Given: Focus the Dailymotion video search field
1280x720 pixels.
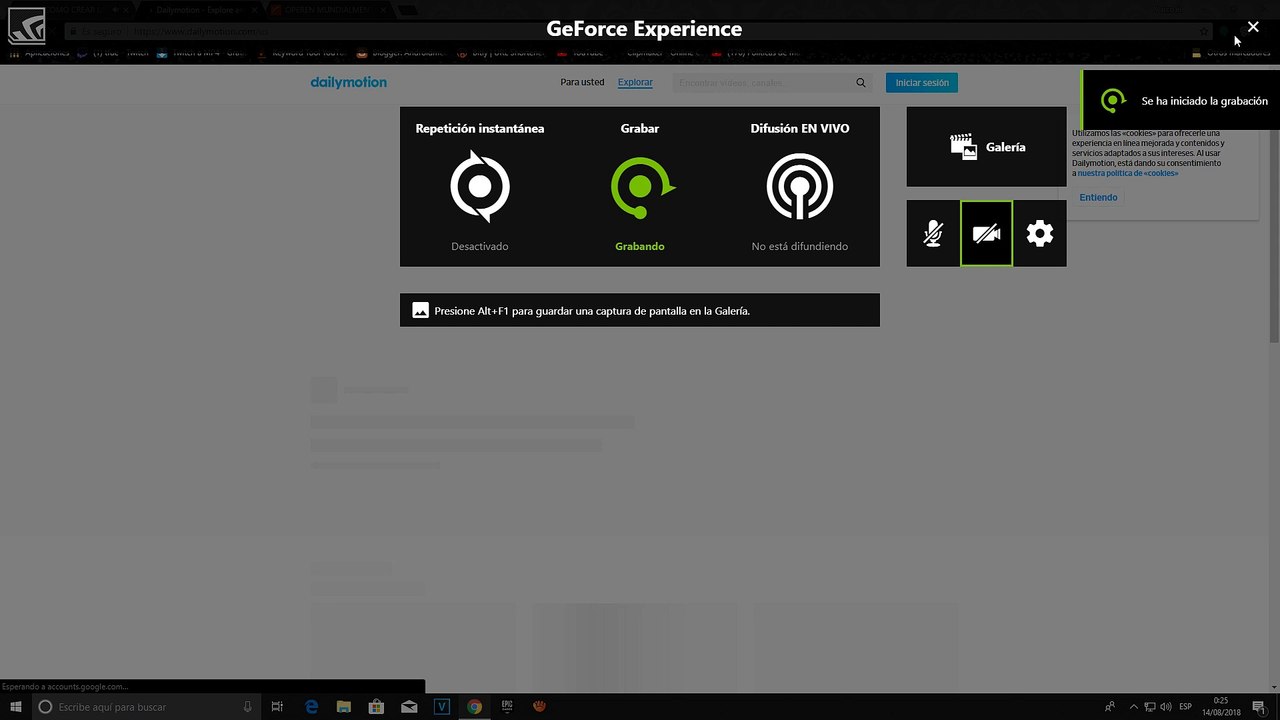Looking at the screenshot, I should 762,82.
